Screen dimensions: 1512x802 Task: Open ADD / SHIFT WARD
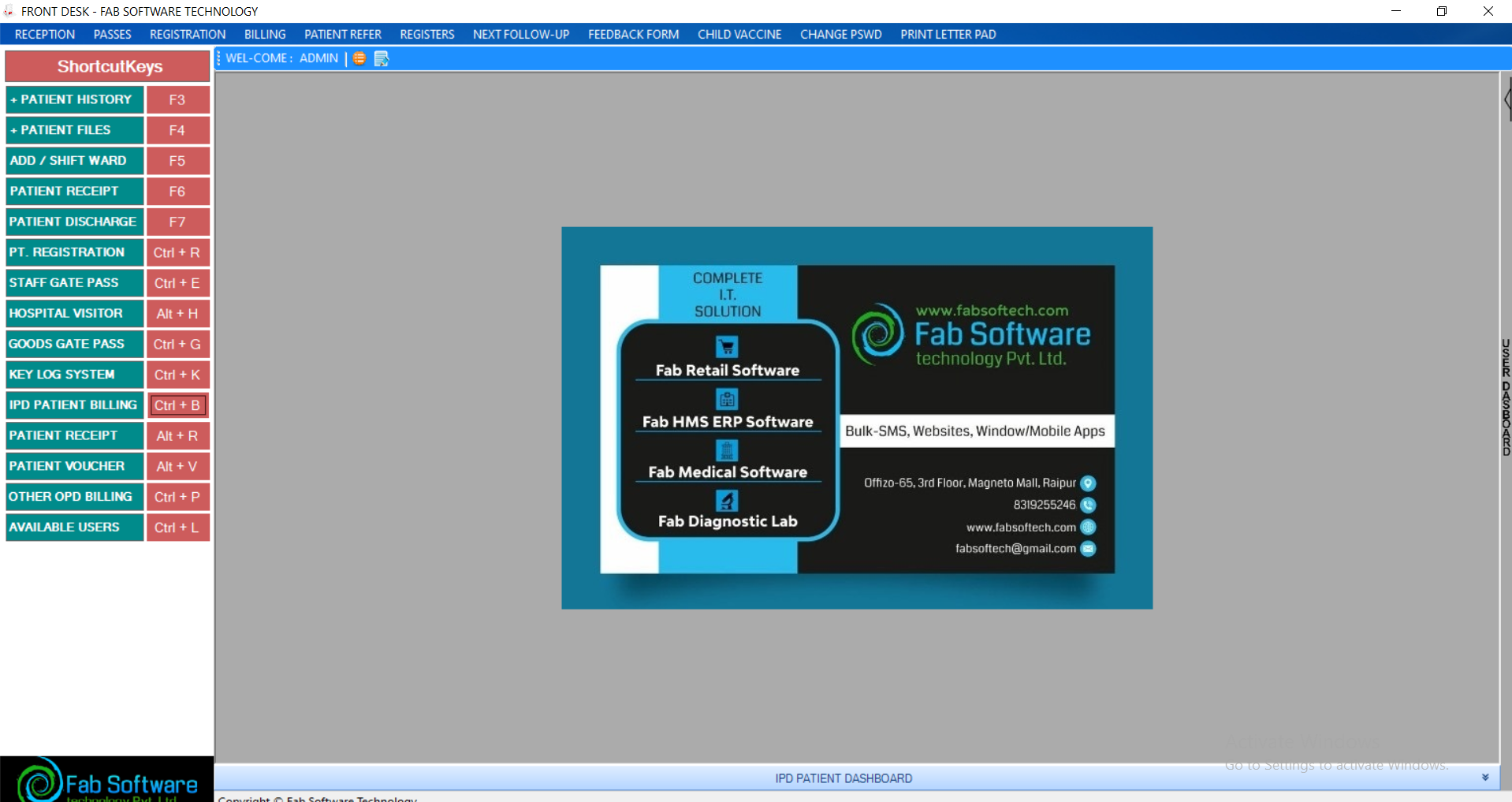pyautogui.click(x=75, y=161)
